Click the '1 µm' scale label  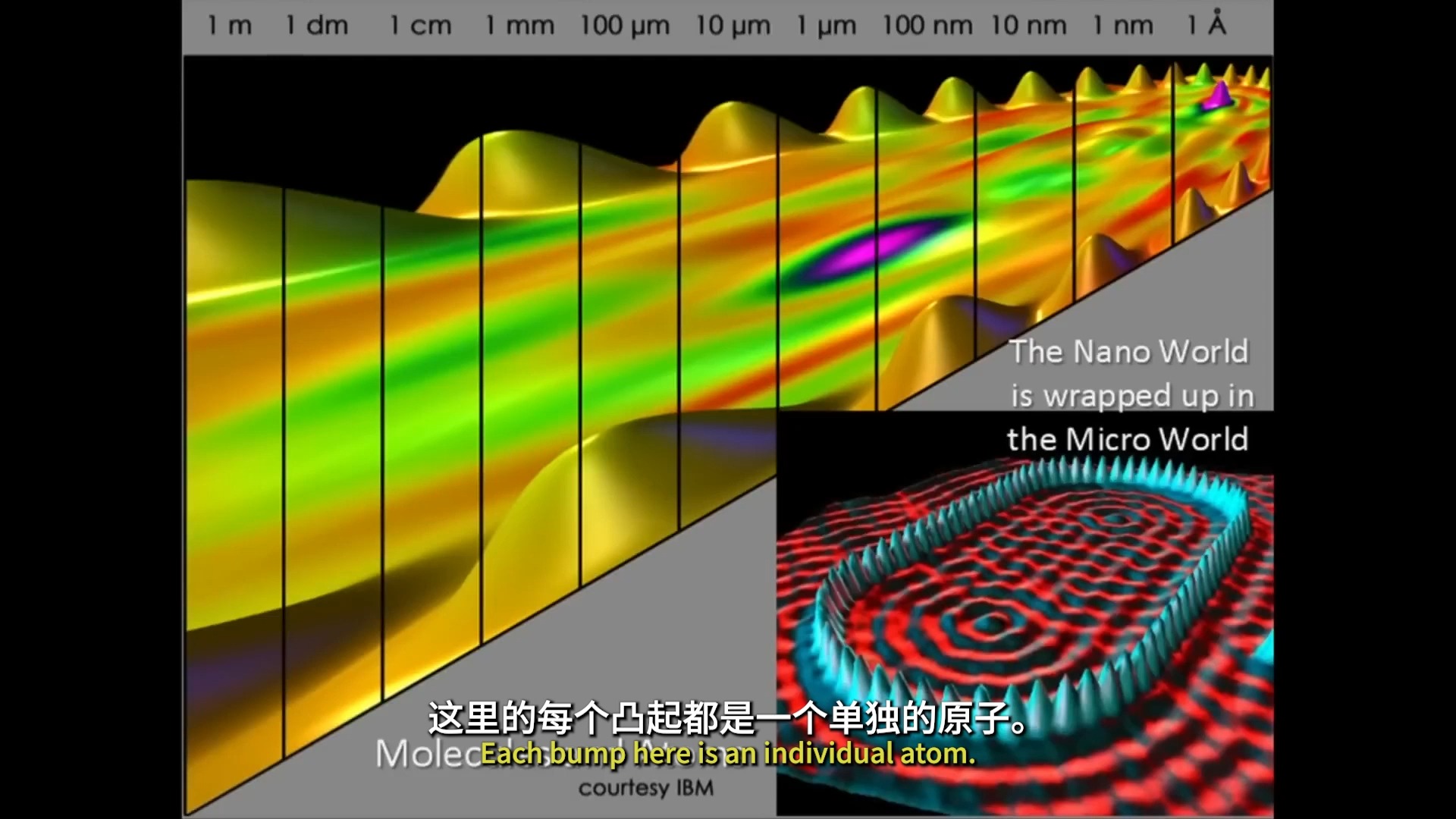click(826, 26)
